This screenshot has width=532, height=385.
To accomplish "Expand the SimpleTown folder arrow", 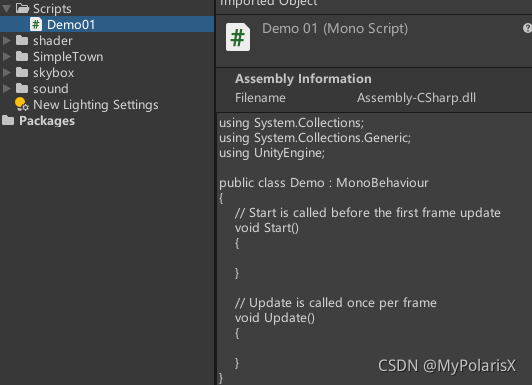I will (6, 57).
